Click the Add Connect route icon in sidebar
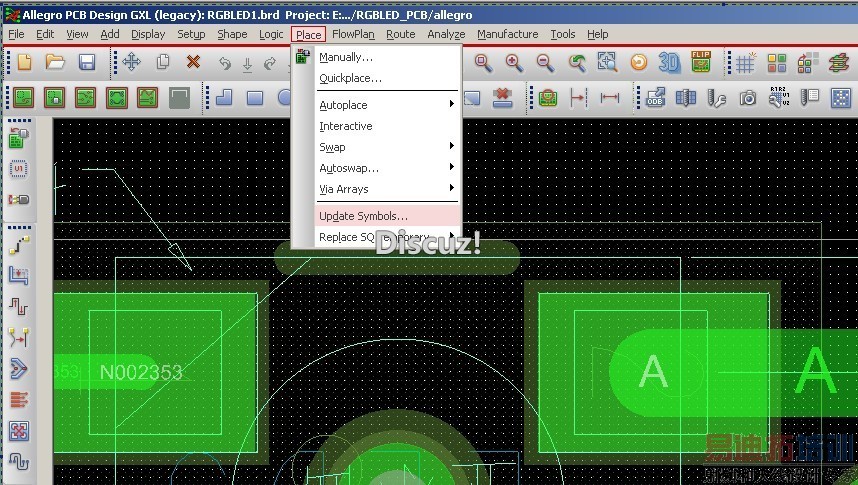This screenshot has height=485, width=858. [19, 245]
